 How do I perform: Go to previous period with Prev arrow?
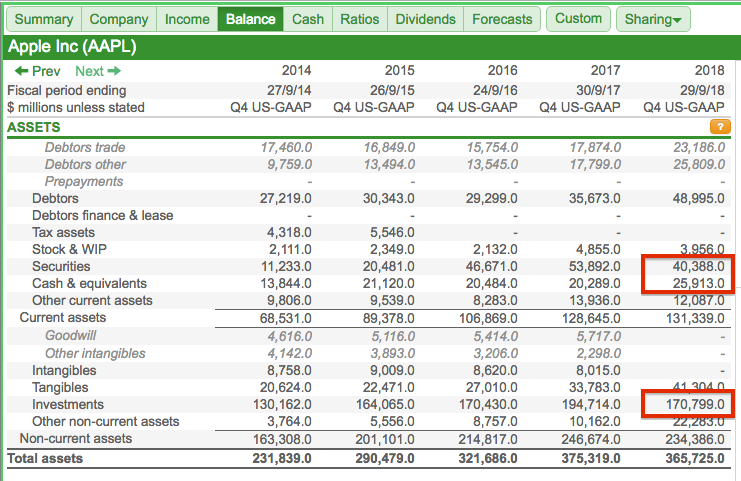tap(37, 71)
